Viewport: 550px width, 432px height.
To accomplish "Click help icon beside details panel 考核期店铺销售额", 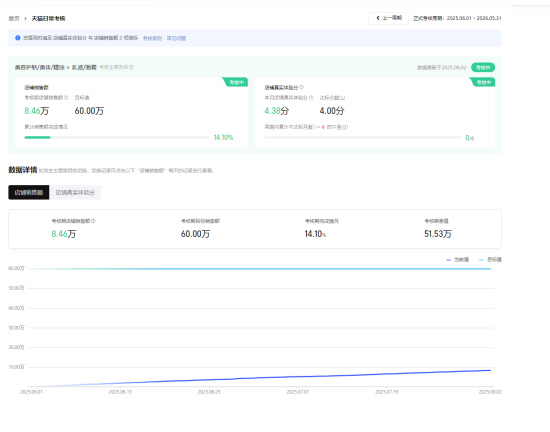I will tap(94, 221).
